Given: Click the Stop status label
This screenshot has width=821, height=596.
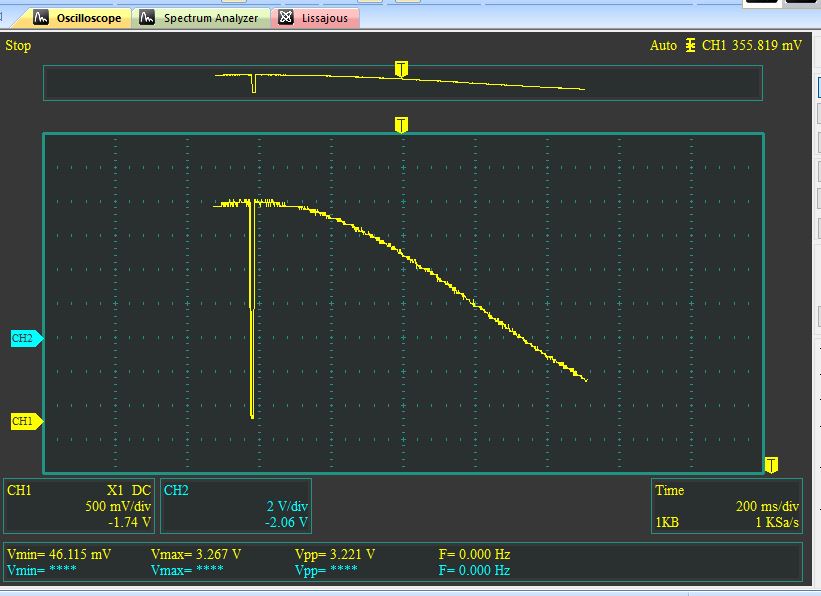Looking at the screenshot, I should tap(18, 45).
